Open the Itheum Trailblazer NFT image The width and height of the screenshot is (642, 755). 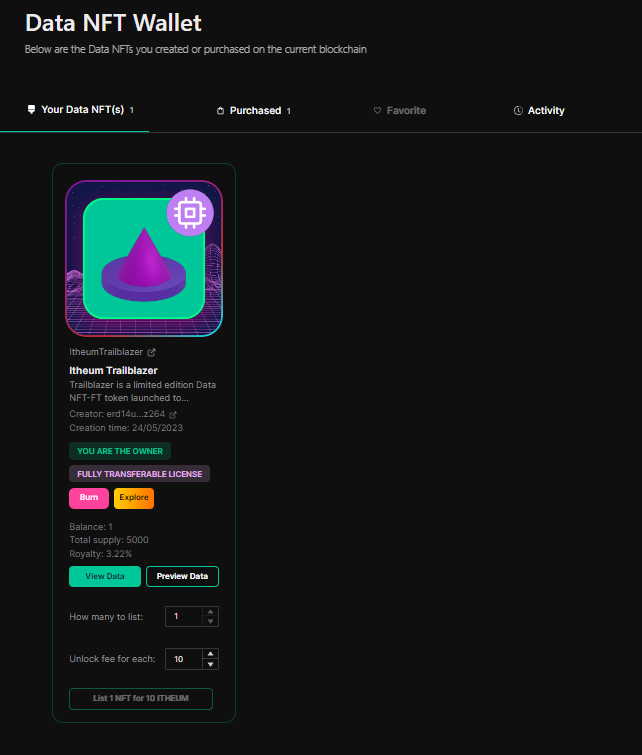(144, 259)
